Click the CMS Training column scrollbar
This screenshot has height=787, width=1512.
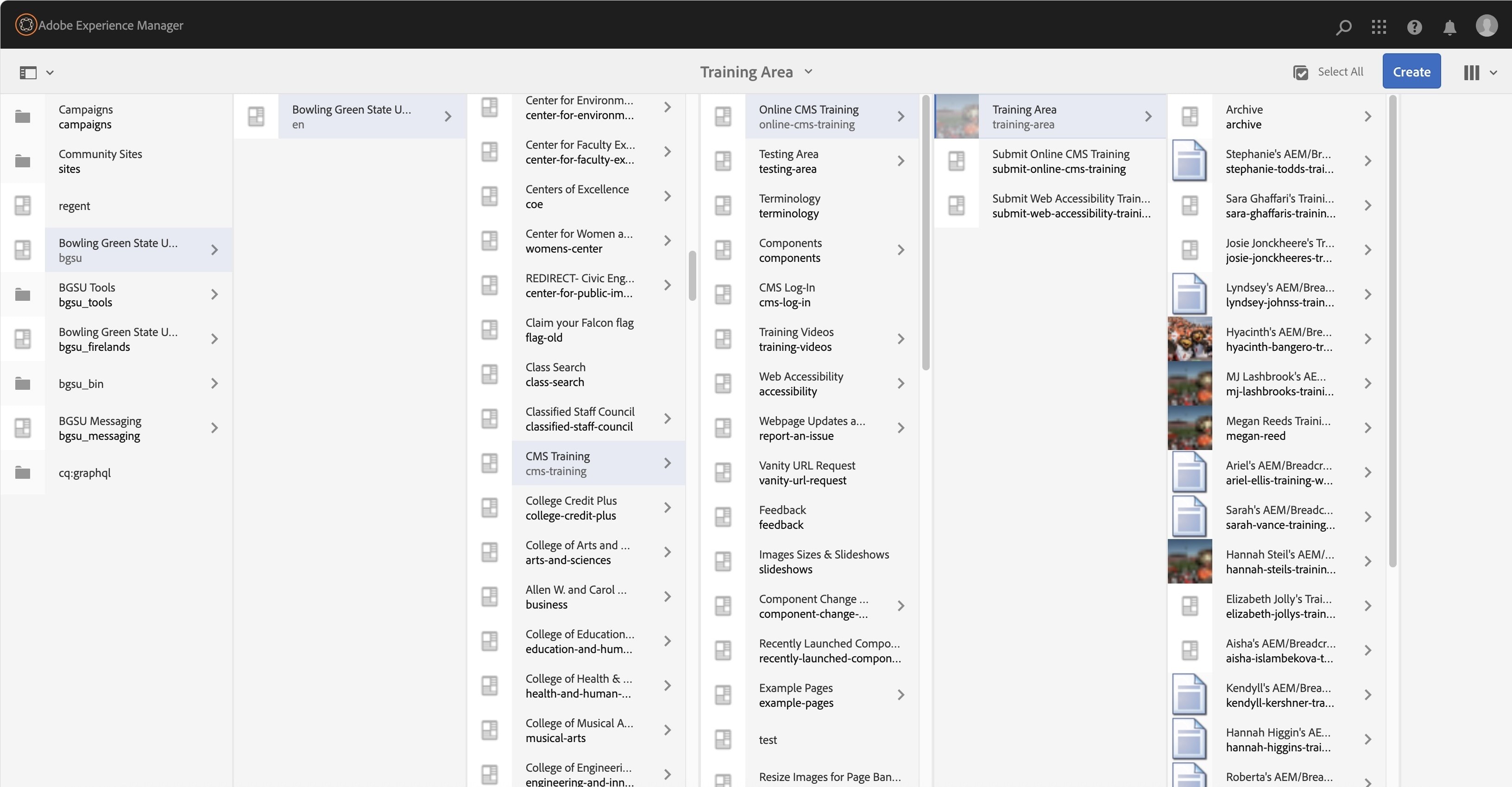tap(926, 233)
